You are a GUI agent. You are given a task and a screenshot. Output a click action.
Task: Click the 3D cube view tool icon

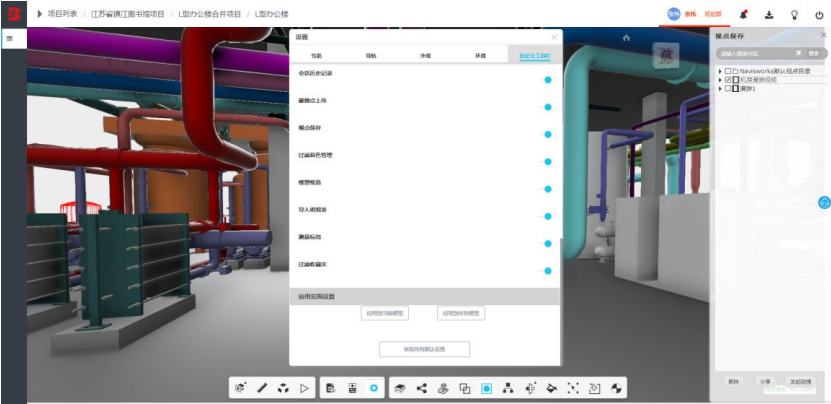(x=241, y=388)
